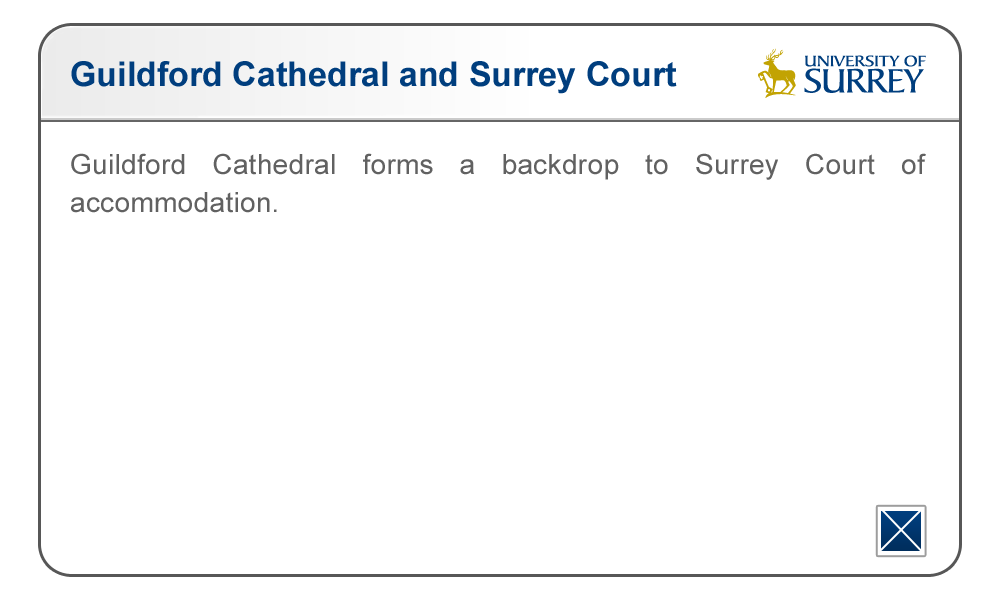Click the letter 'a' before 'backdrop'
The image size is (1000, 600).
(x=467, y=167)
